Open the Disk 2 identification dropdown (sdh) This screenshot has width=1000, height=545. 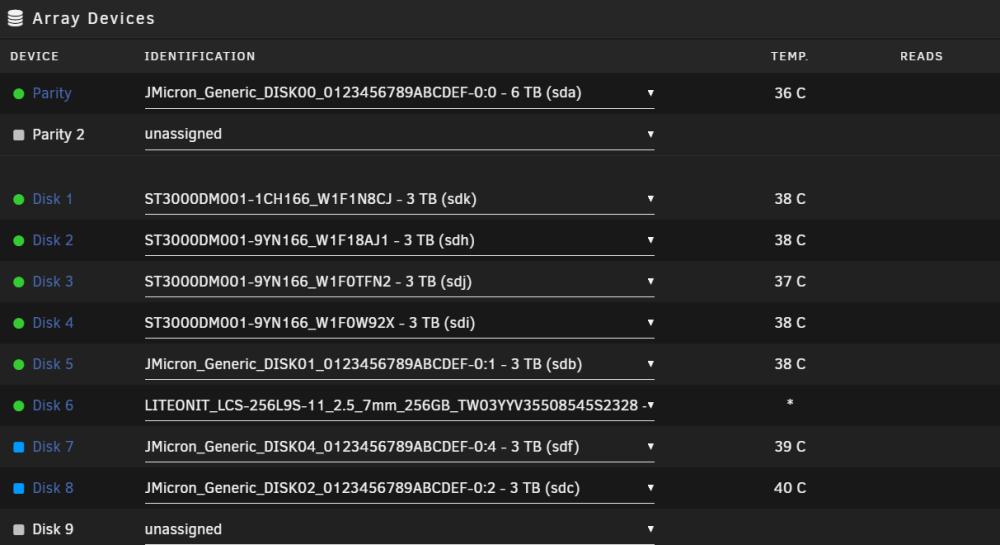[x=399, y=240]
